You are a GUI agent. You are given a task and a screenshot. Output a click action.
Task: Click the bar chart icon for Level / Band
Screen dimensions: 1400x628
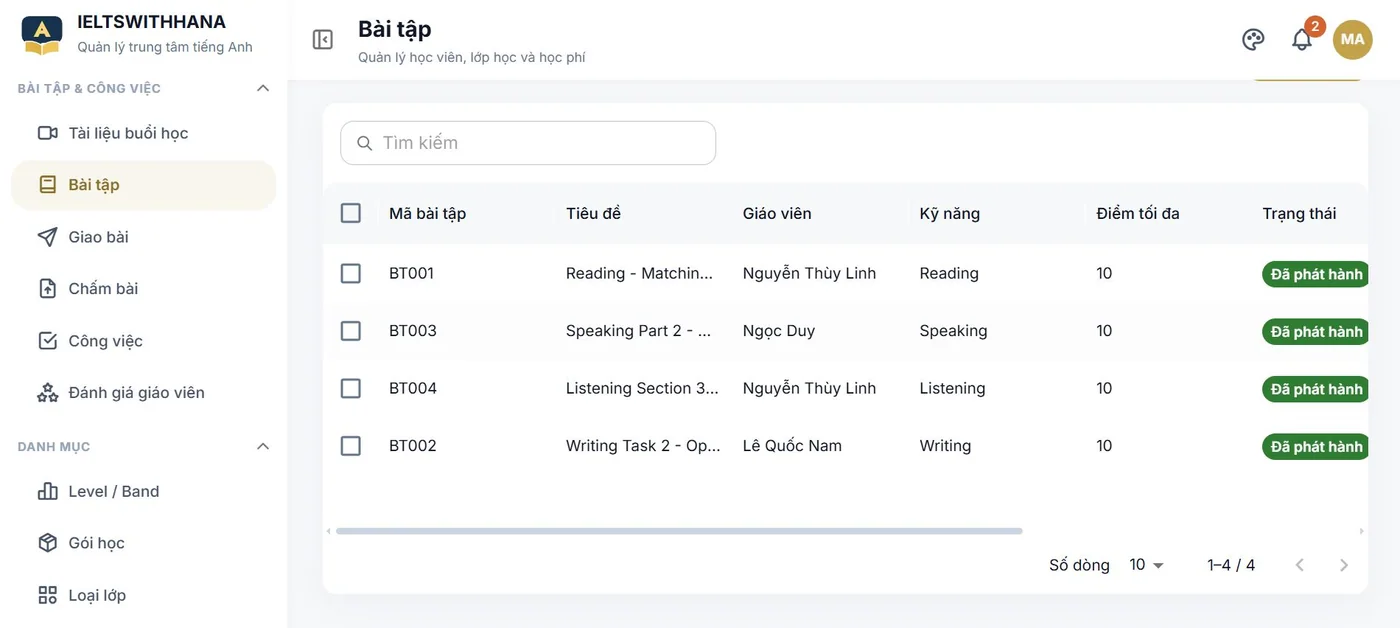[x=47, y=491]
